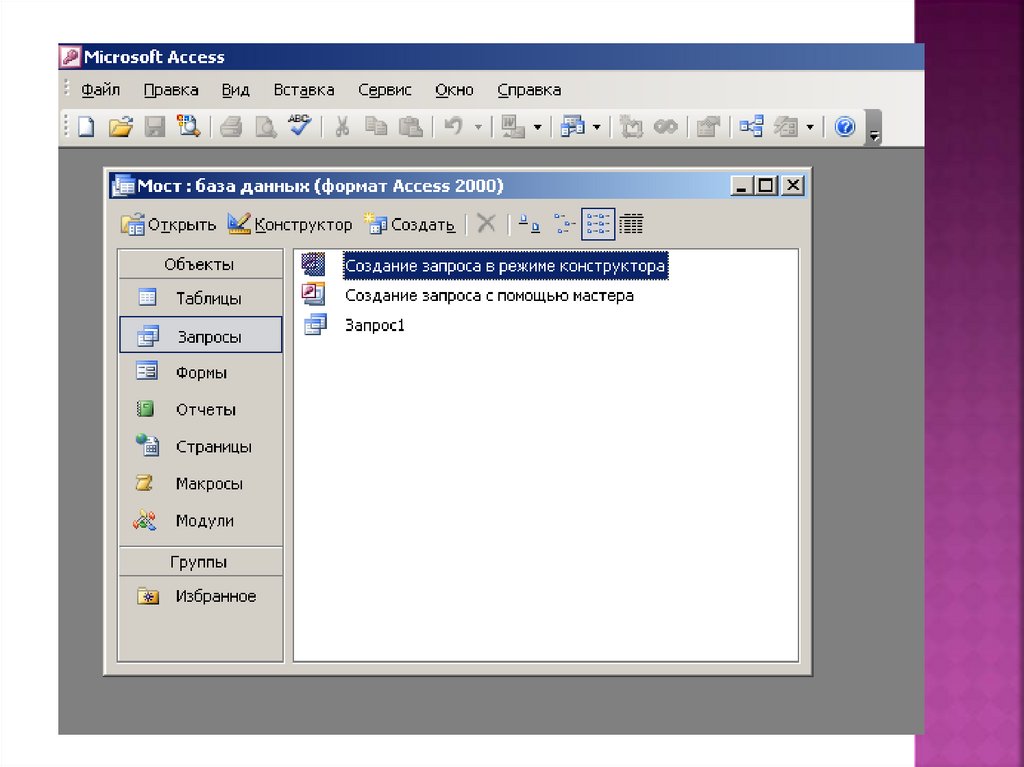The image size is (1024, 767).
Task: Select Отчеты in the objects pane
Action: click(200, 409)
